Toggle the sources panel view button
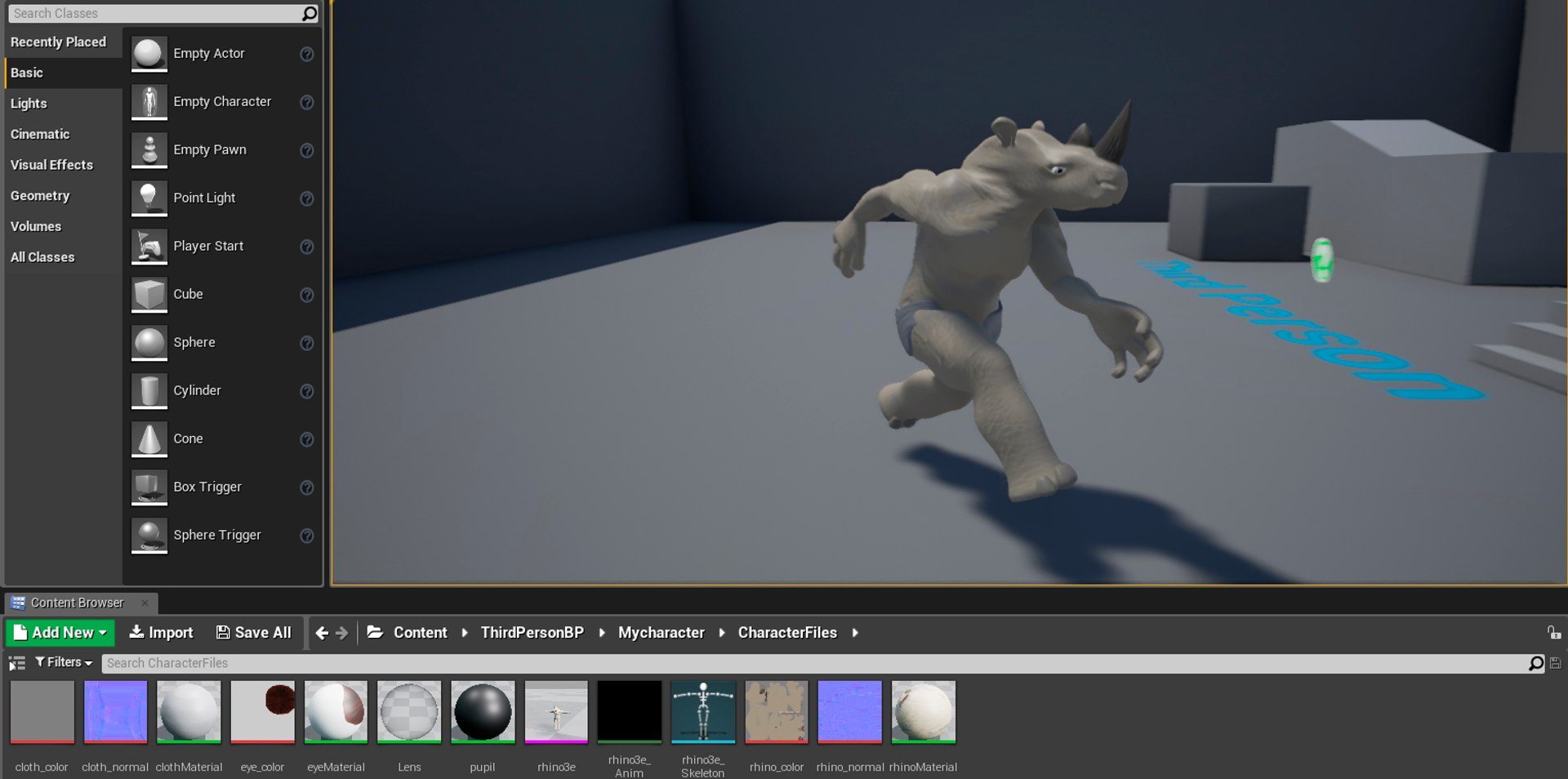This screenshot has height=779, width=1568. pyautogui.click(x=16, y=663)
